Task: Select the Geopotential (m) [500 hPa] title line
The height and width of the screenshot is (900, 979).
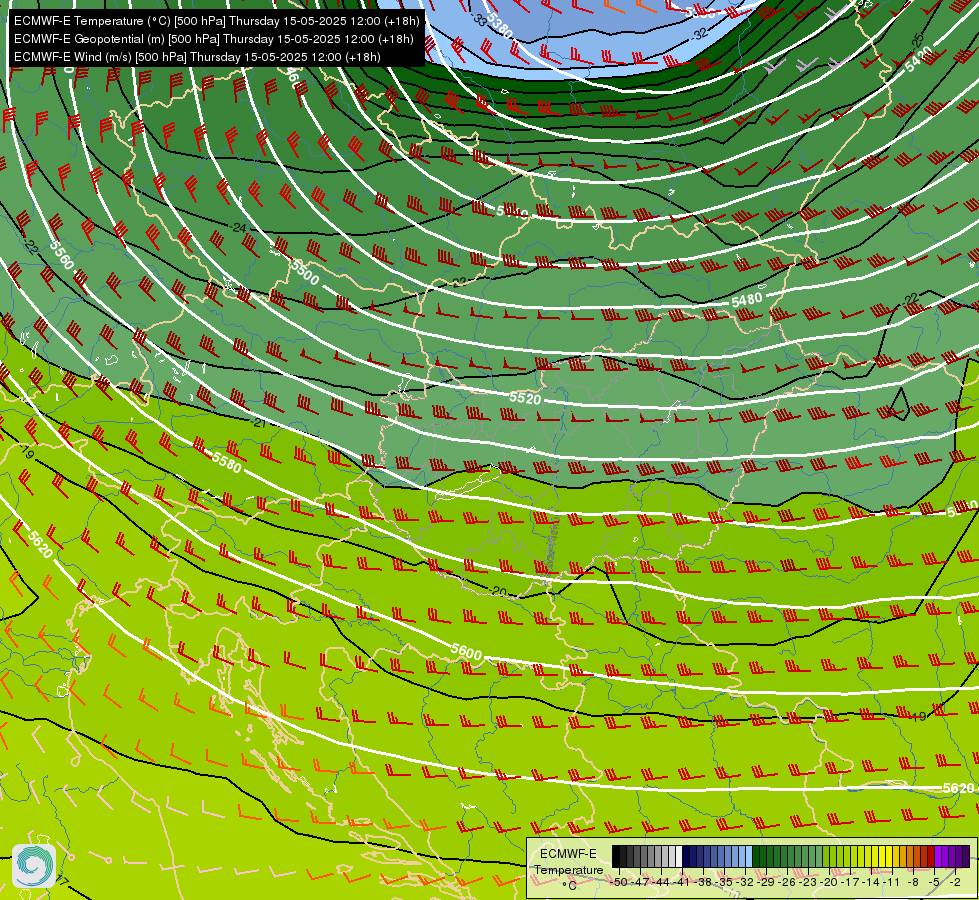Action: (x=214, y=39)
